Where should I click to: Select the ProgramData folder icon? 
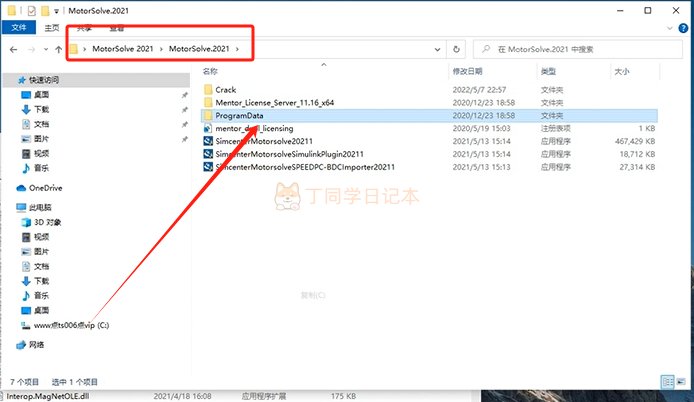[x=208, y=116]
